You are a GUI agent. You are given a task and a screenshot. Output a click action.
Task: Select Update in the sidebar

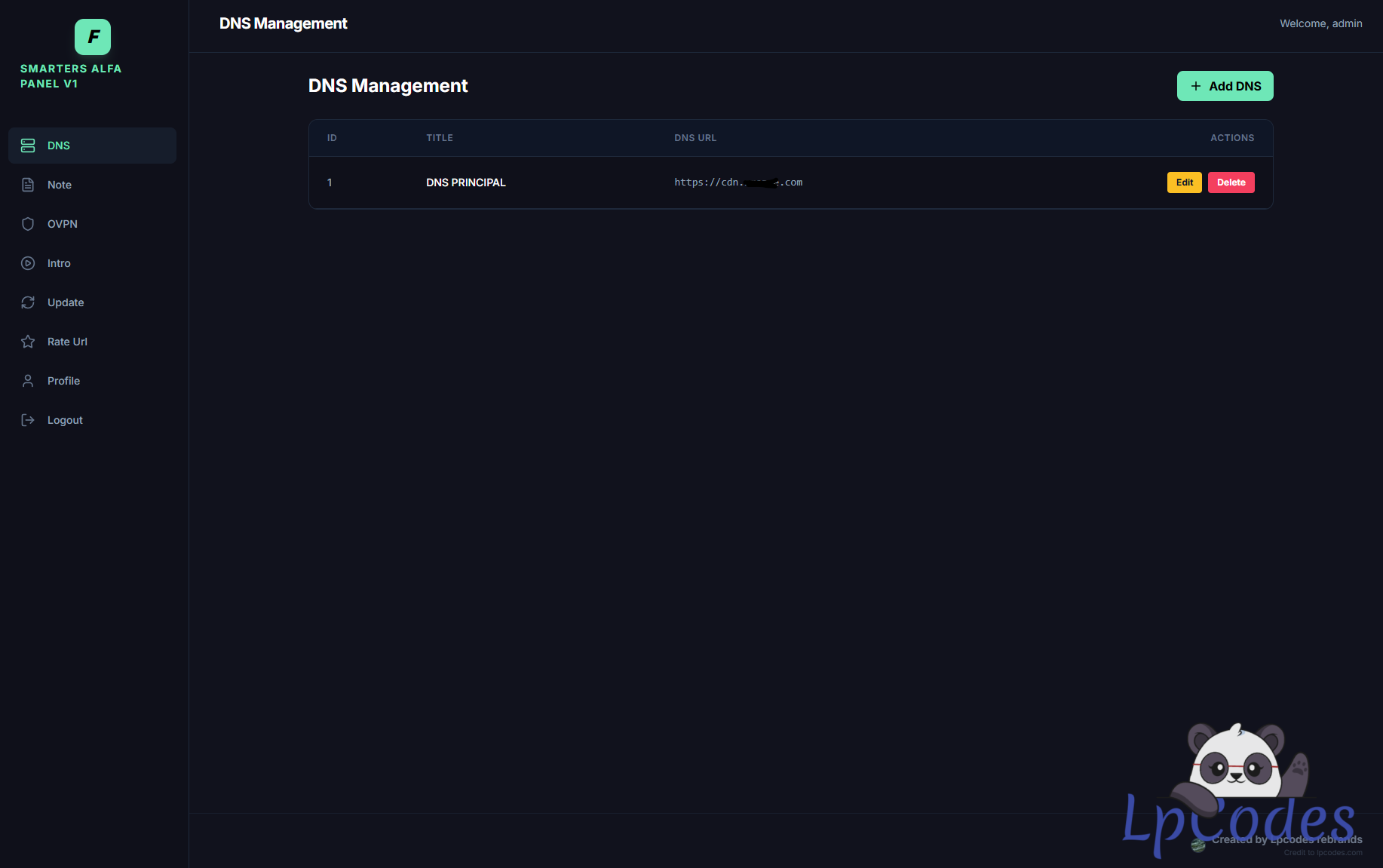click(x=66, y=302)
